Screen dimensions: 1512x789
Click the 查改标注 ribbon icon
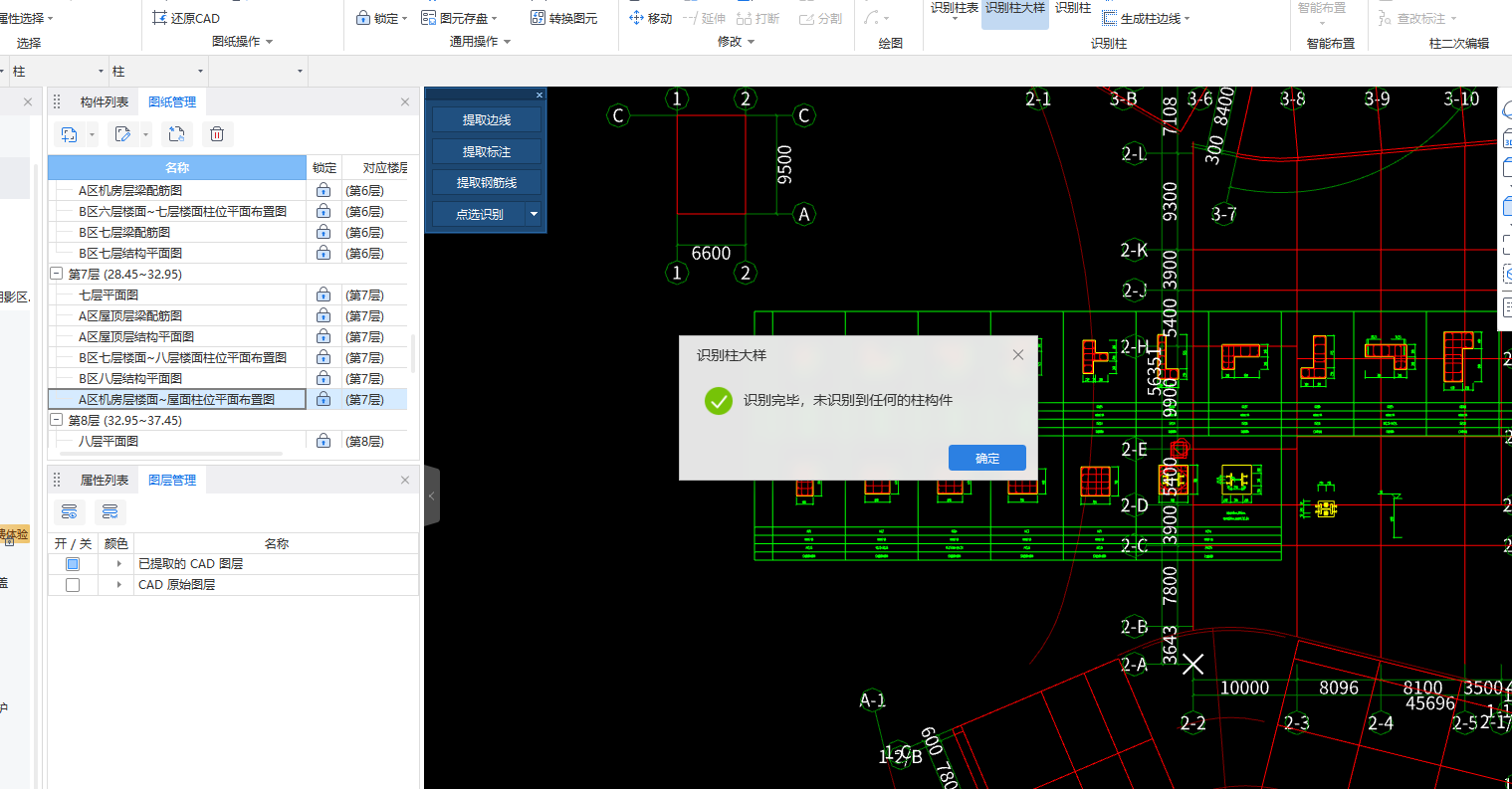[x=1385, y=18]
